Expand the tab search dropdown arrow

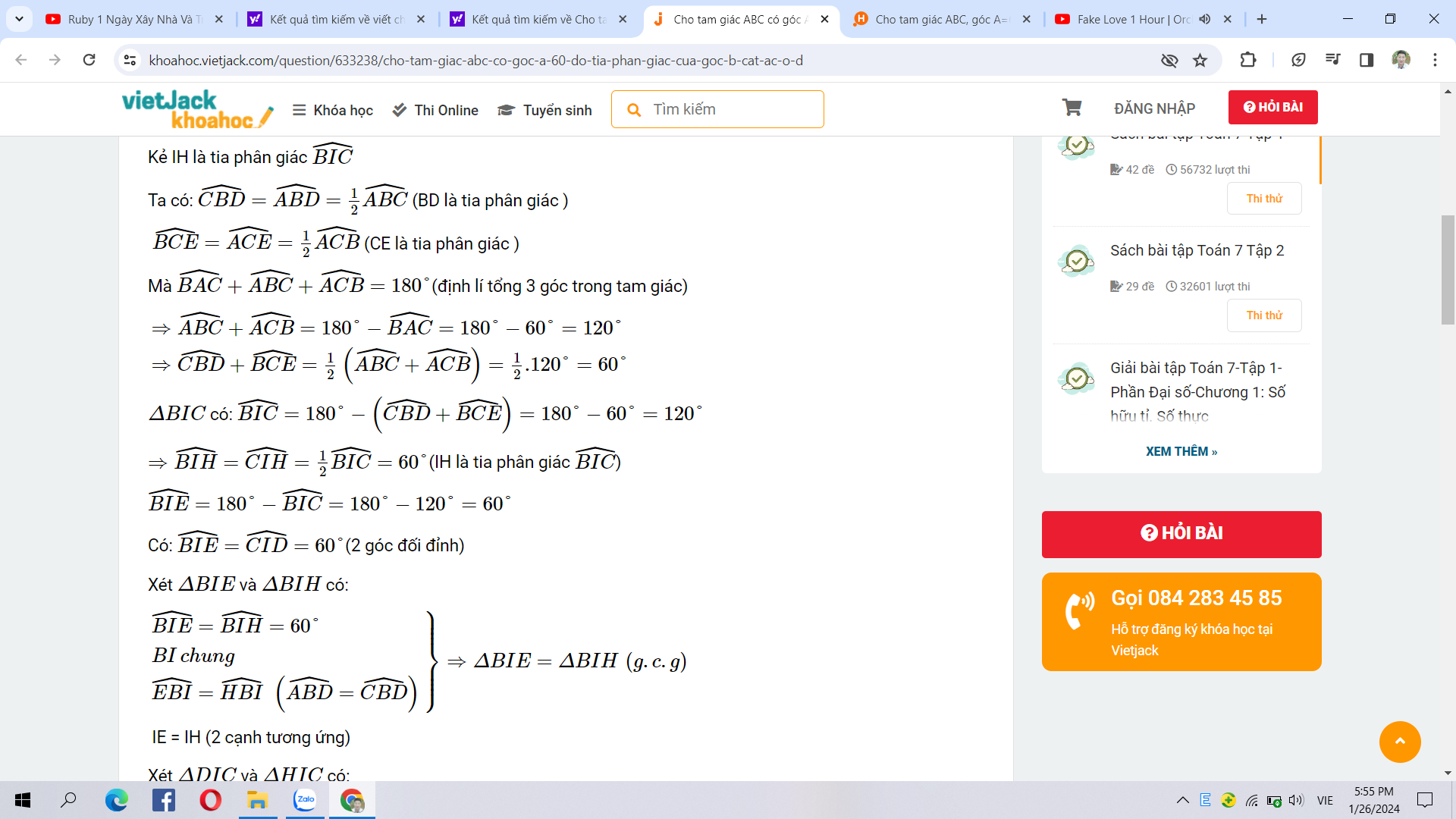[19, 19]
